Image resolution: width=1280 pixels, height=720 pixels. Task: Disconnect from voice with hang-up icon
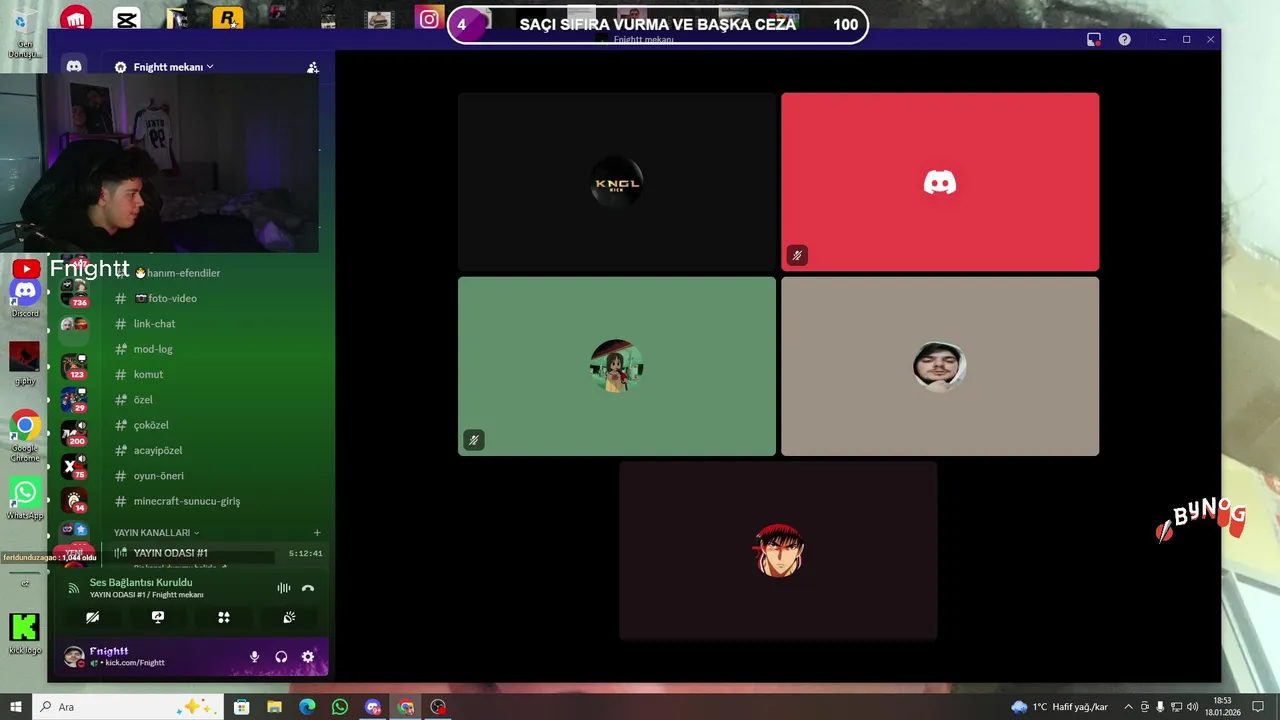pos(308,588)
